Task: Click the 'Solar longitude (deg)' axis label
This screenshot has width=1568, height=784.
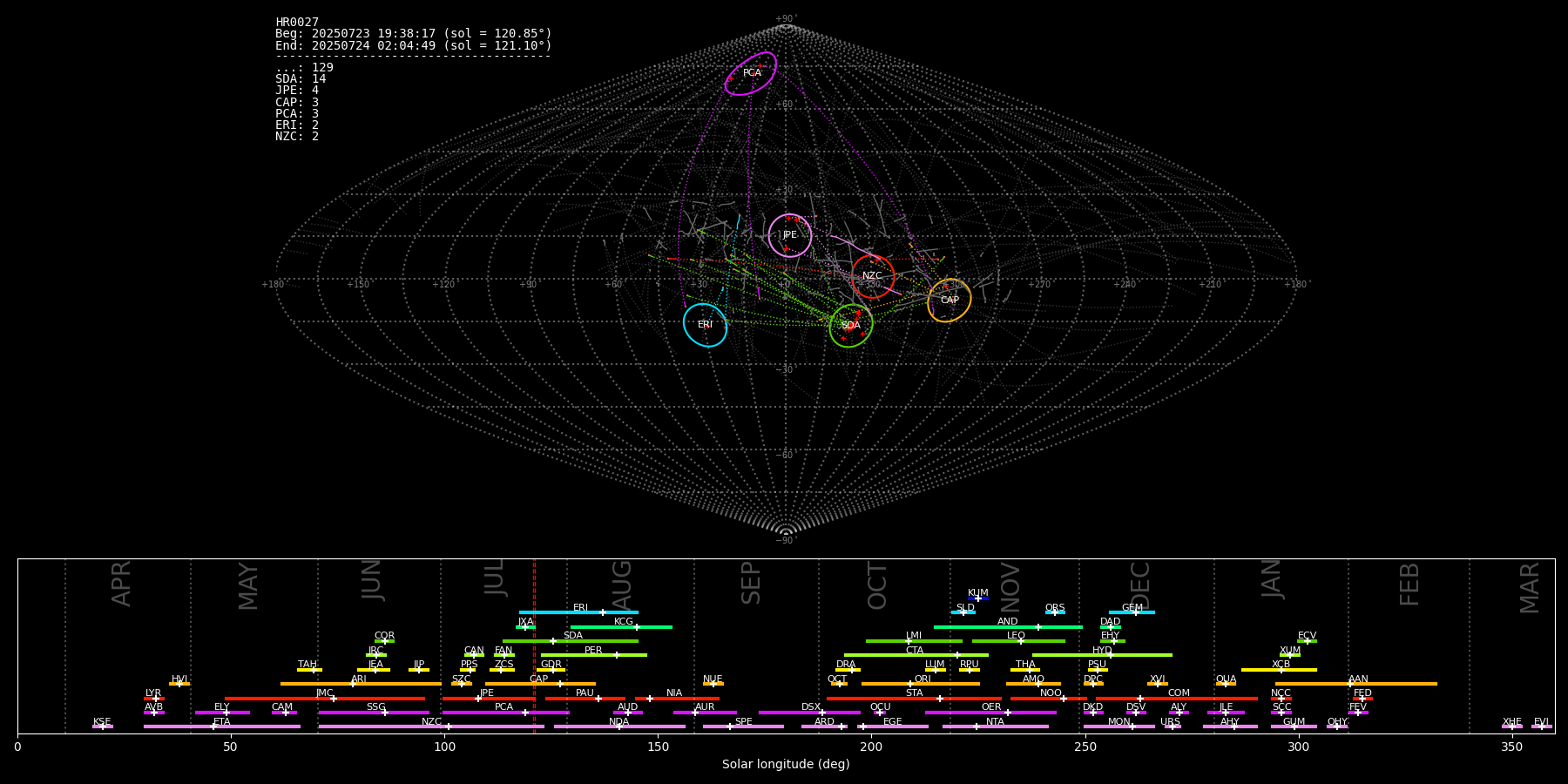Action: click(786, 765)
